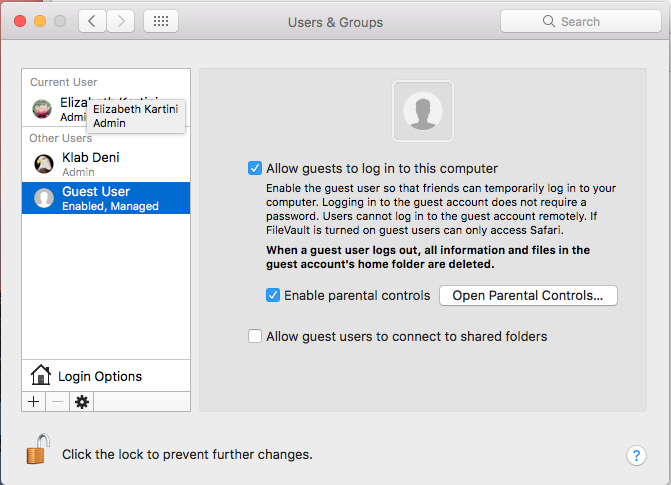671x485 pixels.
Task: Go forward with the right arrow
Action: coord(121,21)
